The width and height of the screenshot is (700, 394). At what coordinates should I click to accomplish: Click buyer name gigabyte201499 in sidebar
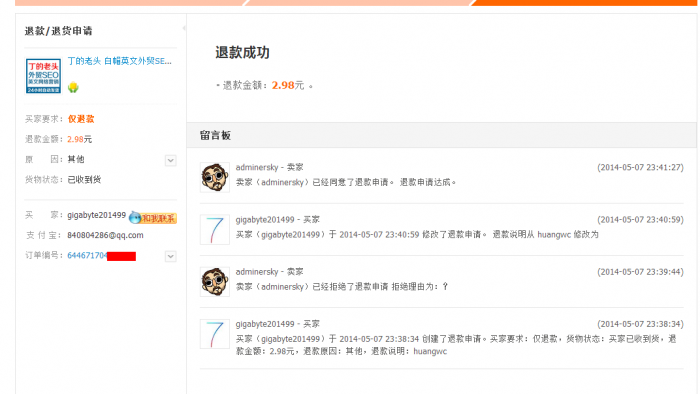tap(96, 215)
